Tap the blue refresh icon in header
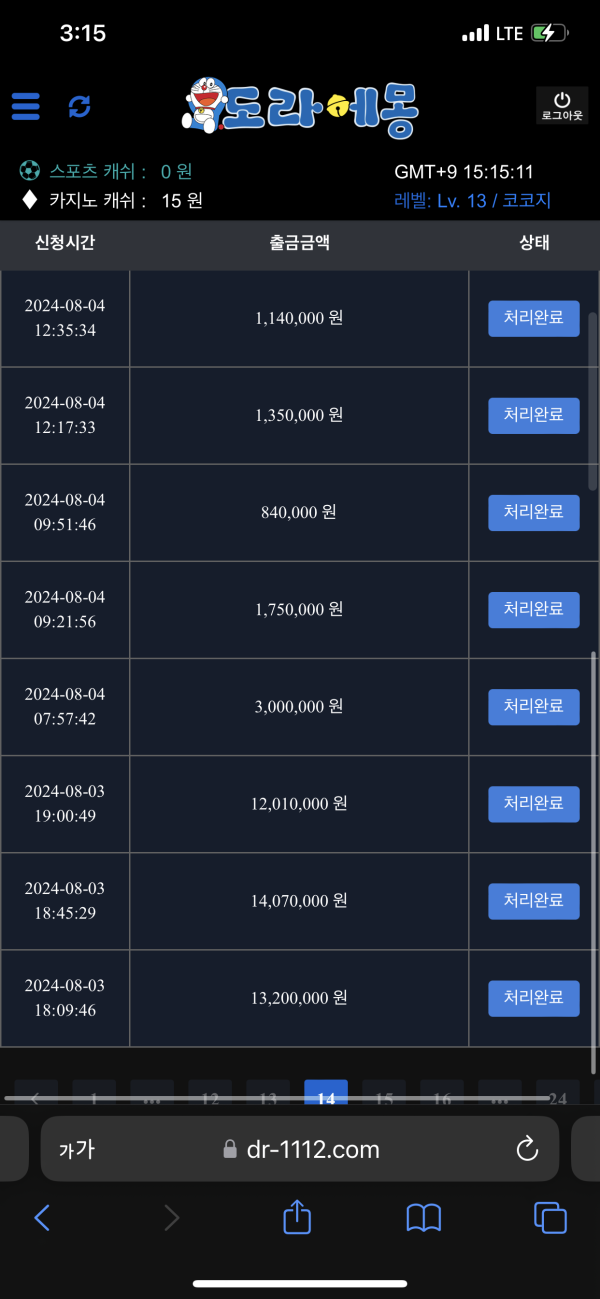Screen dimensions: 600x1299 click(80, 106)
